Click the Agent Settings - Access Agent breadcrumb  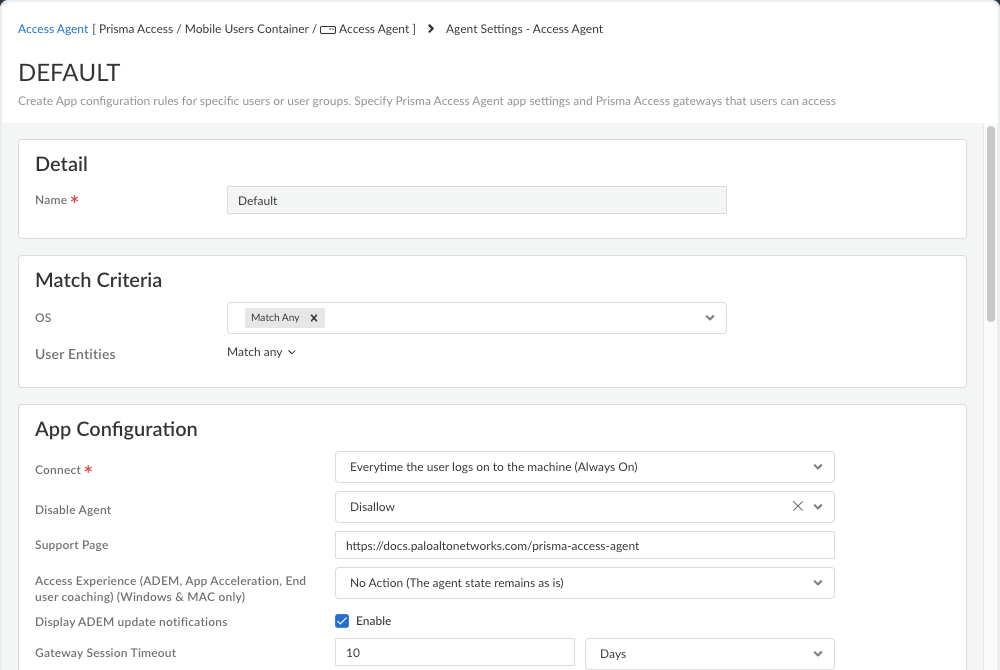click(x=524, y=29)
